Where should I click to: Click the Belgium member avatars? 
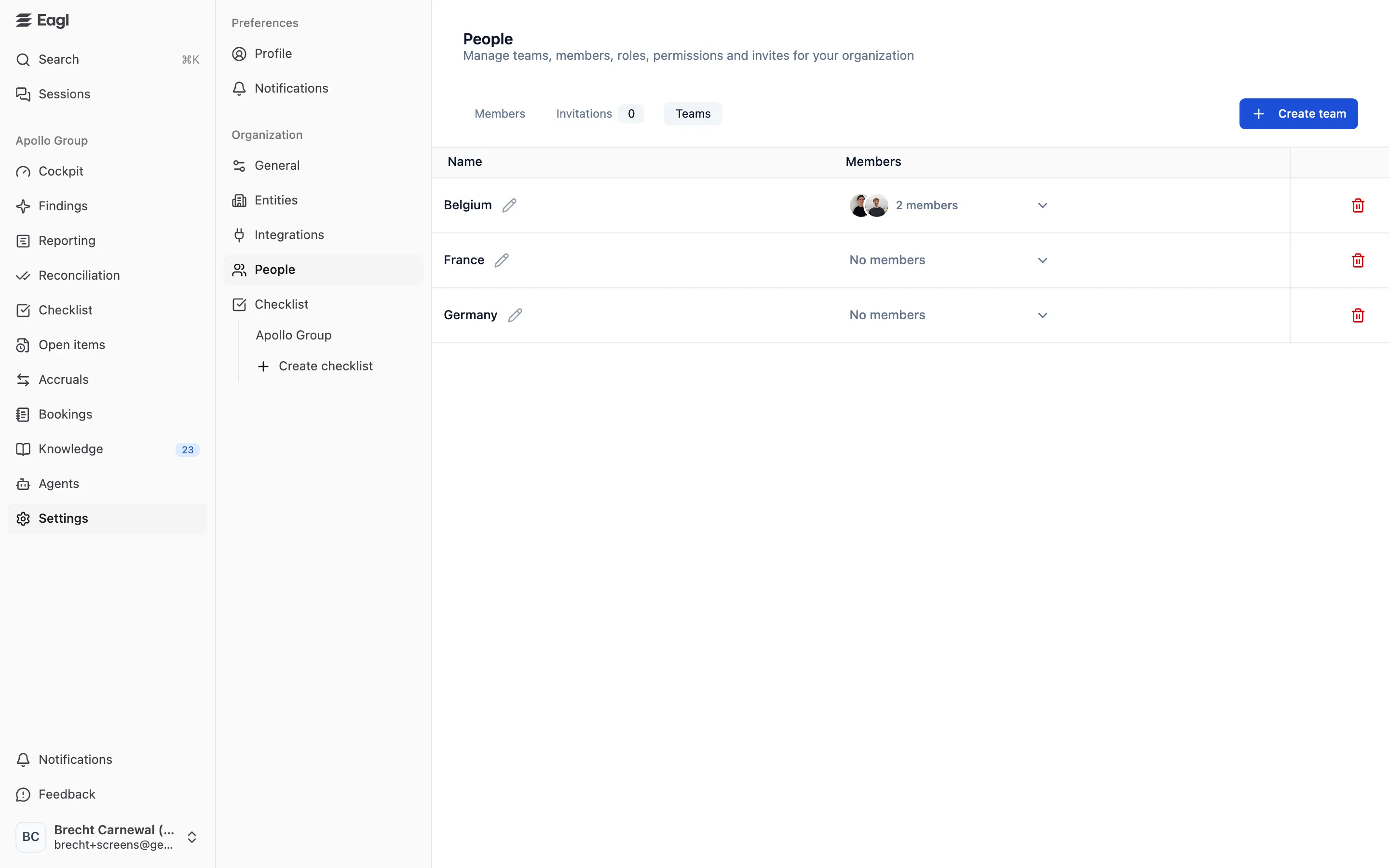coord(869,205)
